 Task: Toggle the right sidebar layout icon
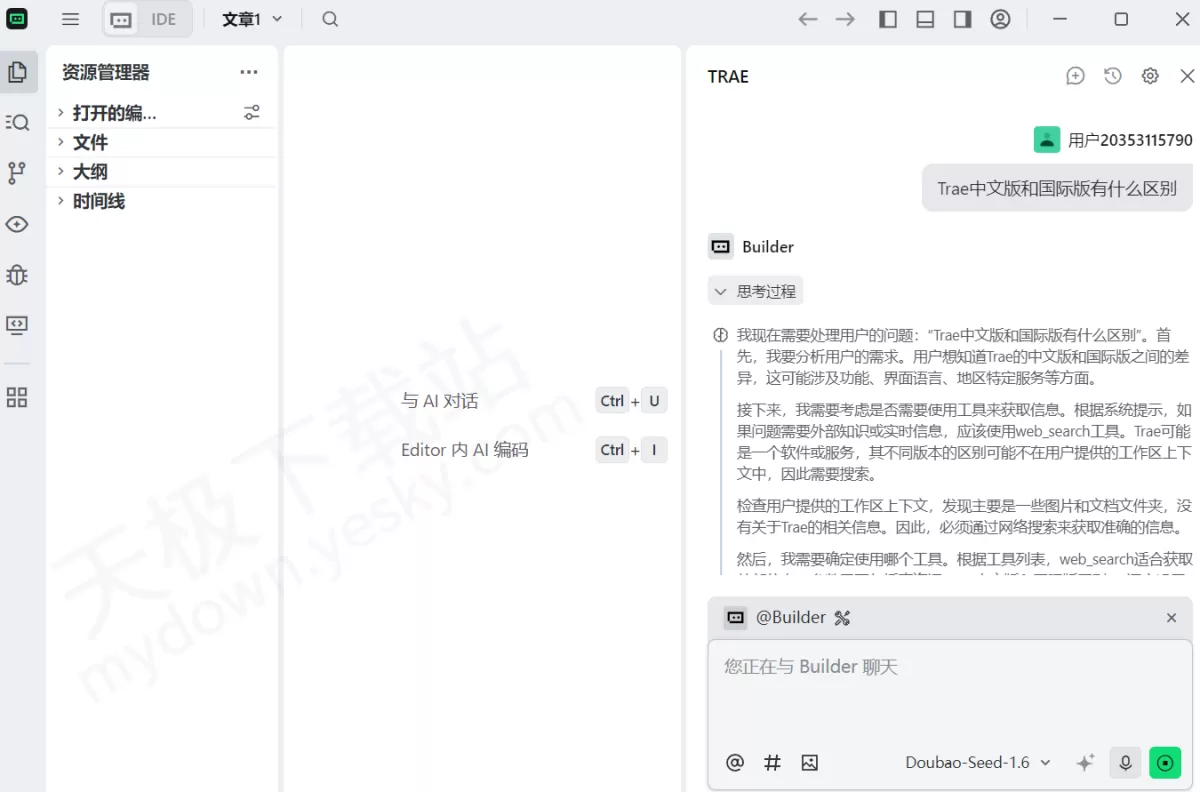pyautogui.click(x=962, y=19)
